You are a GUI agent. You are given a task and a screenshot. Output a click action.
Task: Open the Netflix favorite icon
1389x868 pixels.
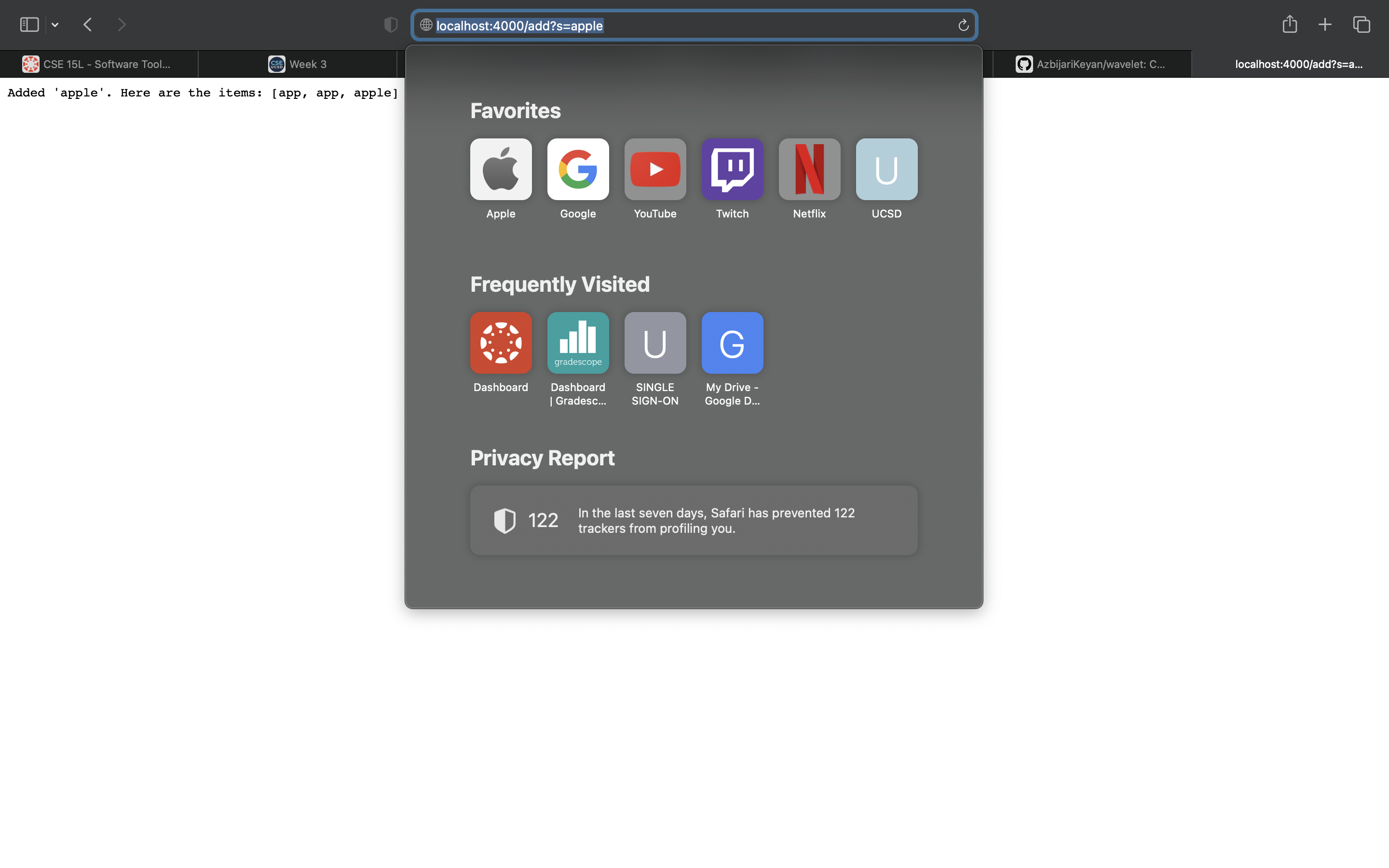pos(809,169)
